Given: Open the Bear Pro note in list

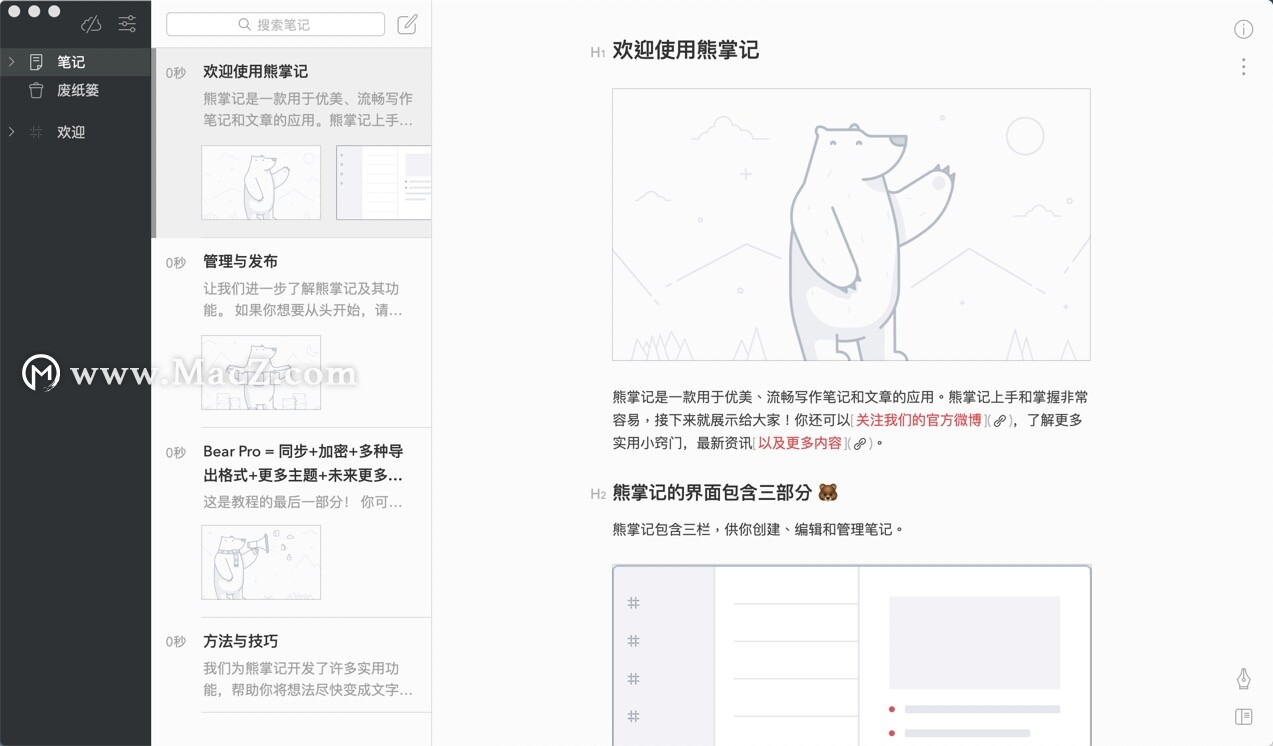Looking at the screenshot, I should pyautogui.click(x=292, y=523).
